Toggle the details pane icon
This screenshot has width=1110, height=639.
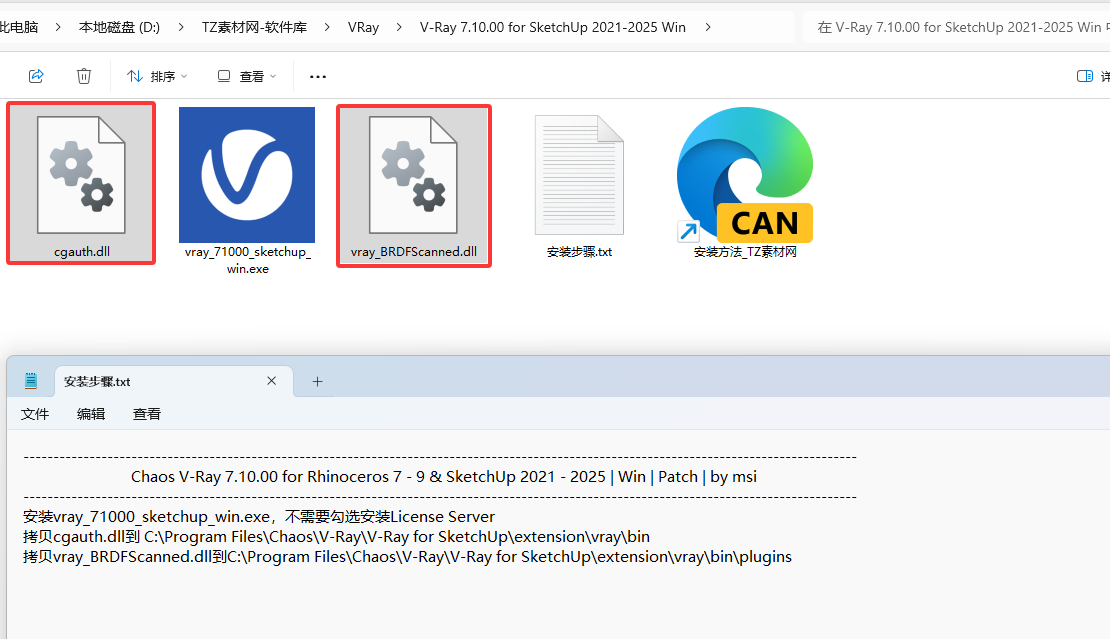coord(1085,76)
